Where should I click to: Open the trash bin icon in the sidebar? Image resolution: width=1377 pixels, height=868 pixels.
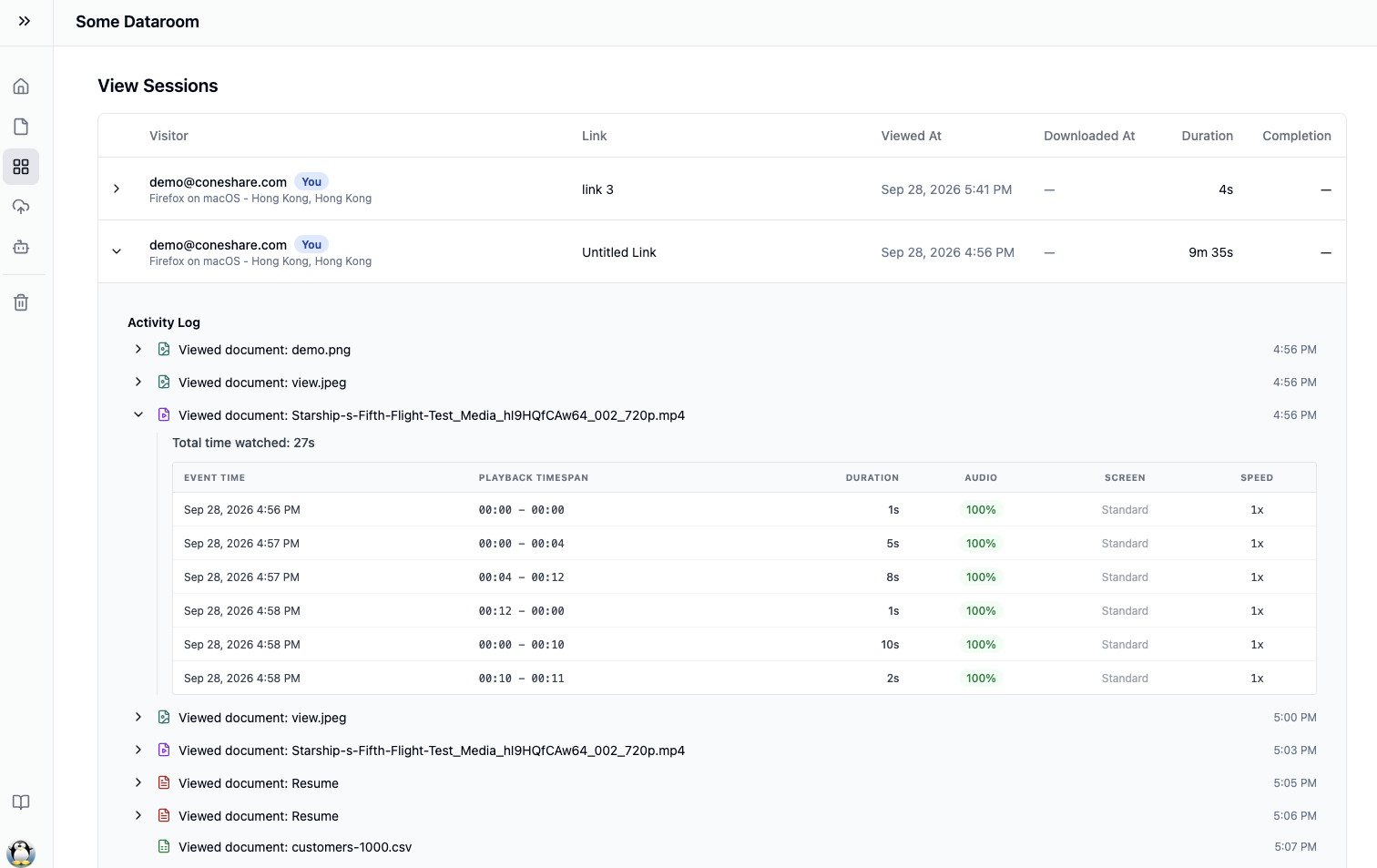click(21, 302)
